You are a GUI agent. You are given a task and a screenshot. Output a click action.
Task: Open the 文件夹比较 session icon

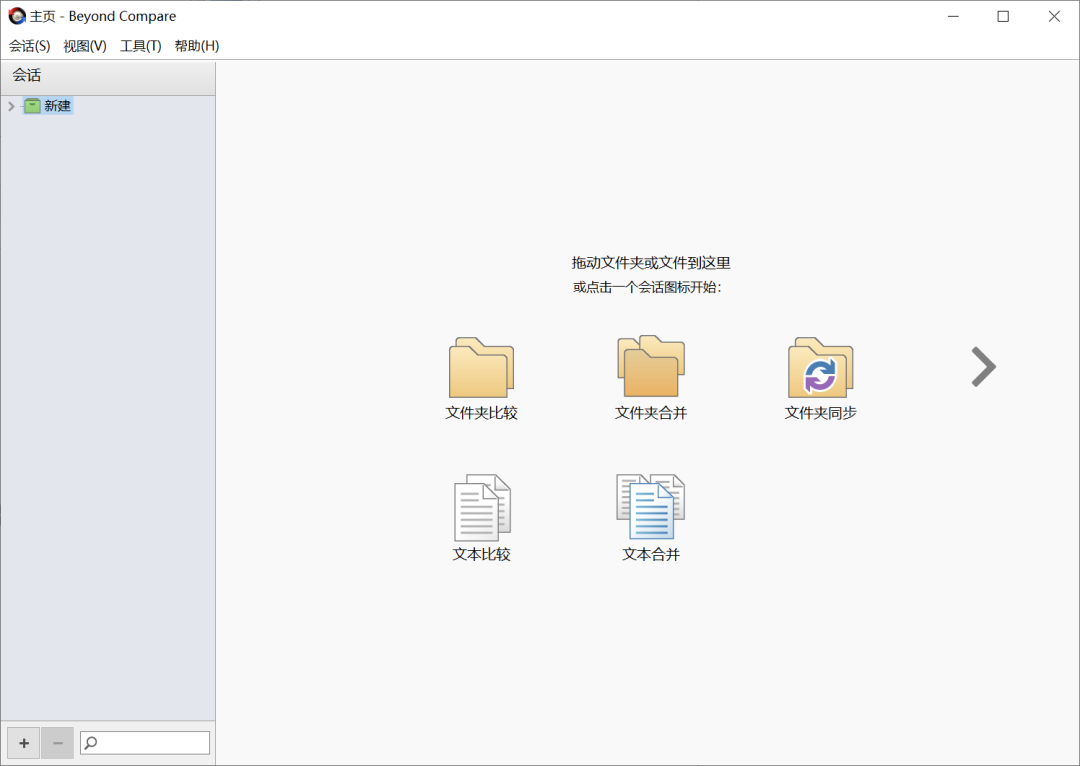[x=481, y=368]
